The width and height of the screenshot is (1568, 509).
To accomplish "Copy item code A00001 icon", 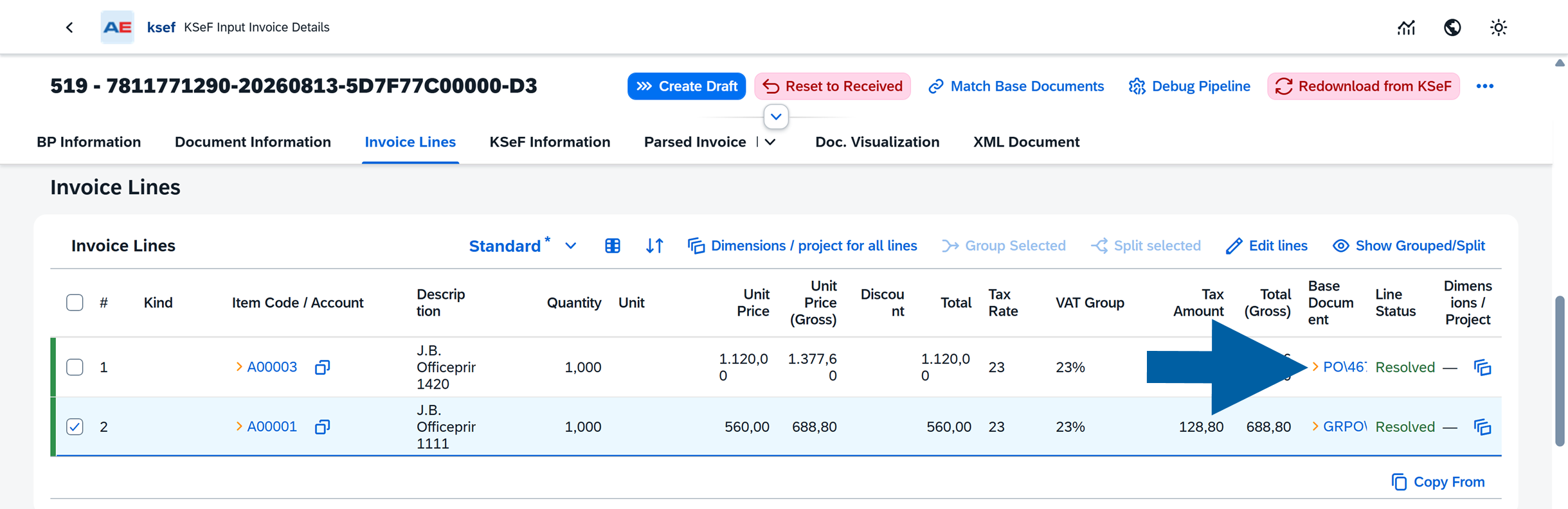I will tap(322, 427).
